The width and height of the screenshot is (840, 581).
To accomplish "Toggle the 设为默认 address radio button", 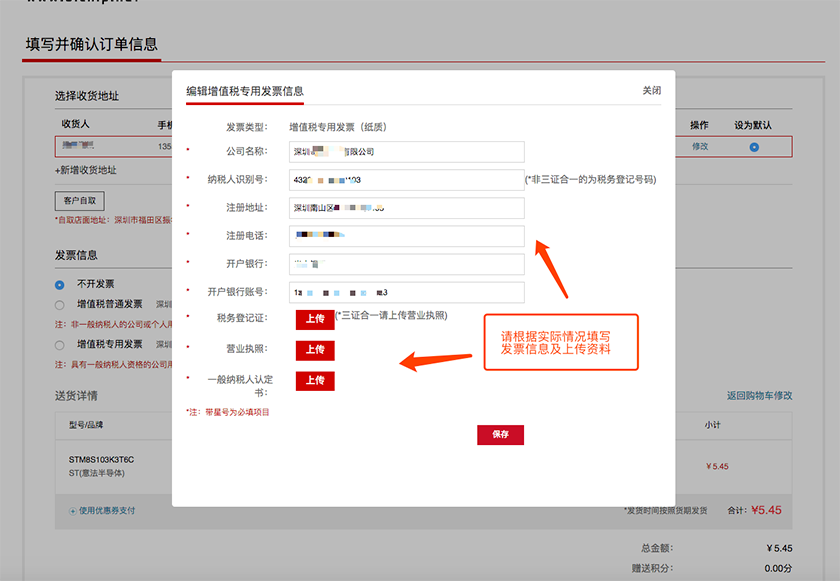I will tap(754, 147).
